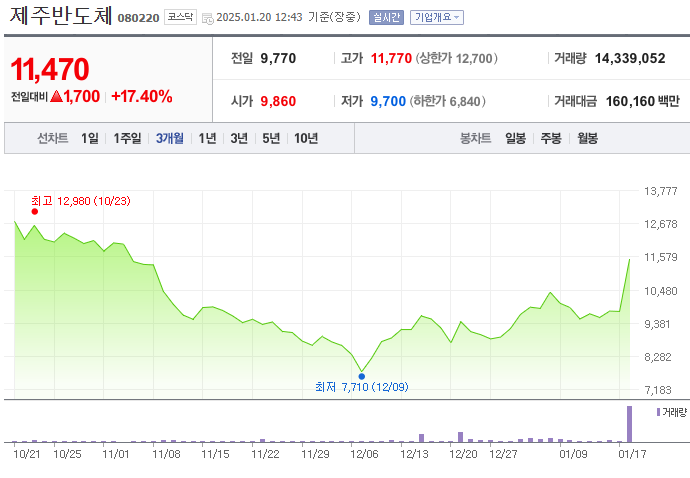690x478 pixels.
Task: Click the volume bar near 12/20
Action: click(460, 437)
